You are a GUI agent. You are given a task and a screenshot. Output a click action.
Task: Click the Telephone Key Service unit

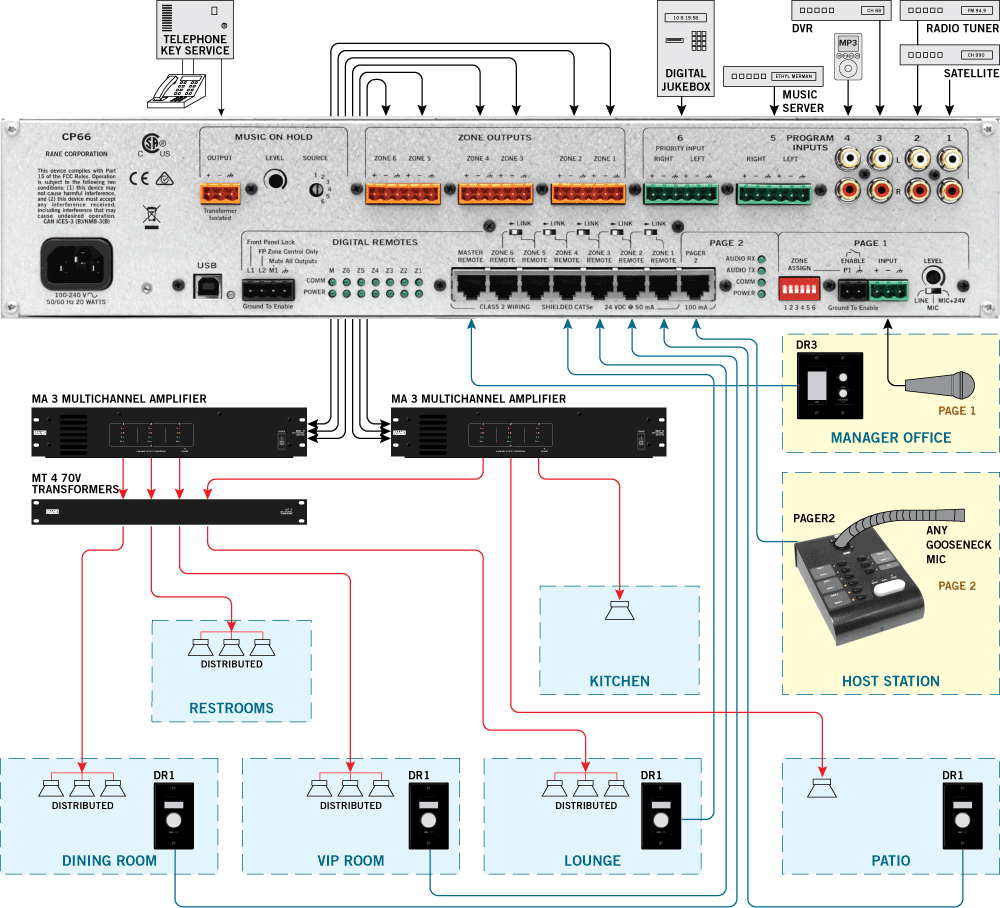[195, 30]
